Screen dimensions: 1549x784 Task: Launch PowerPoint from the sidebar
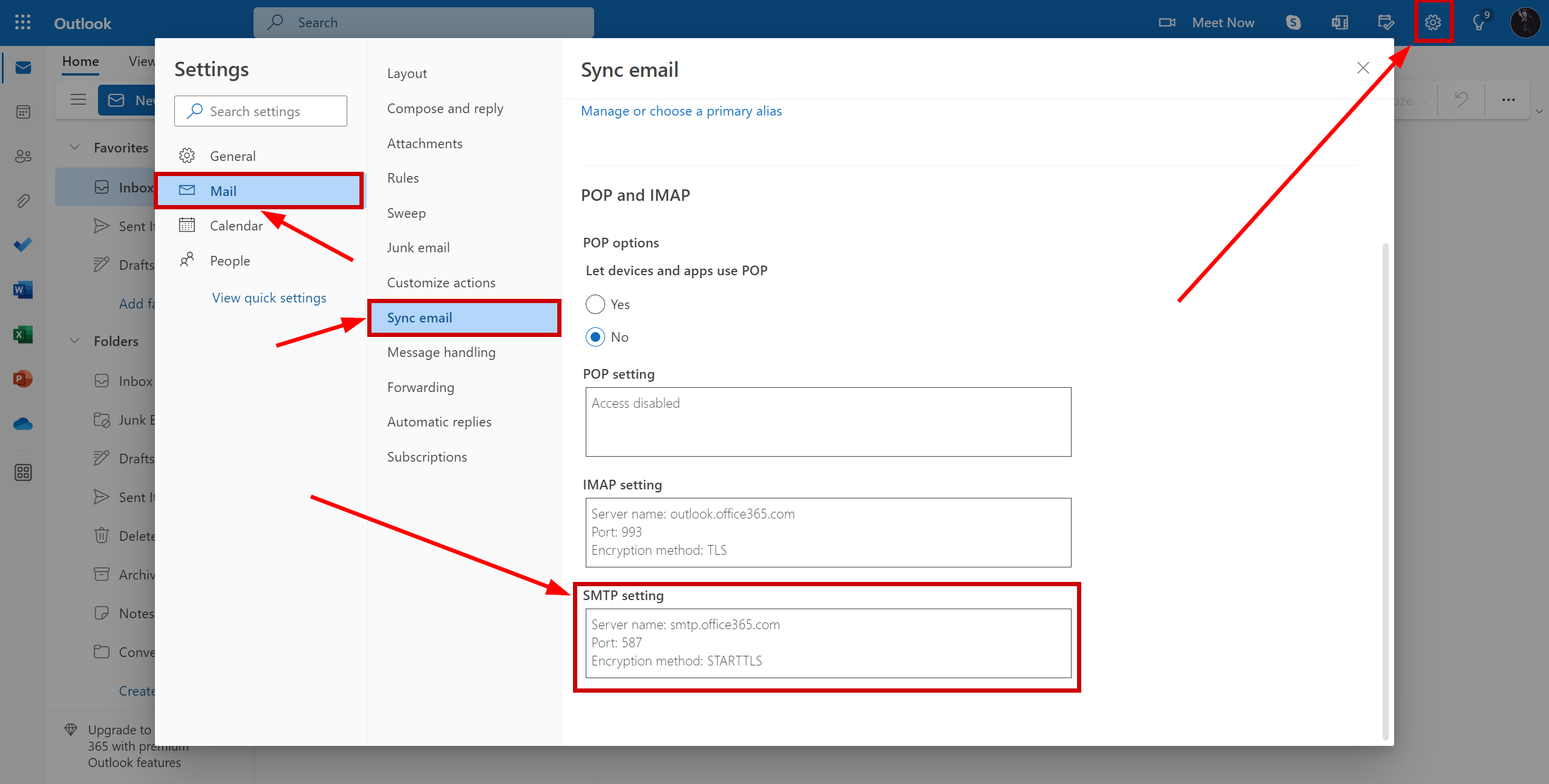[23, 379]
